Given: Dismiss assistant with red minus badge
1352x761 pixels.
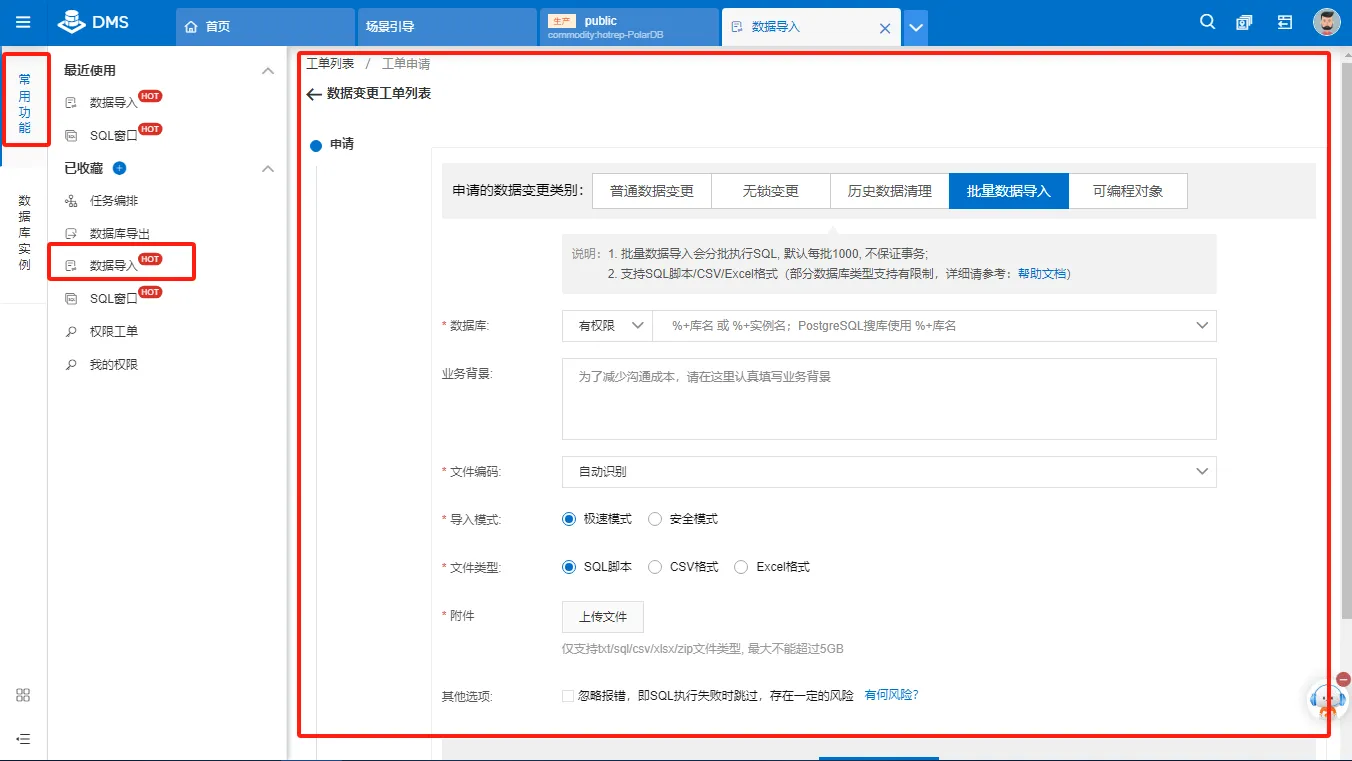Looking at the screenshot, I should pyautogui.click(x=1343, y=679).
